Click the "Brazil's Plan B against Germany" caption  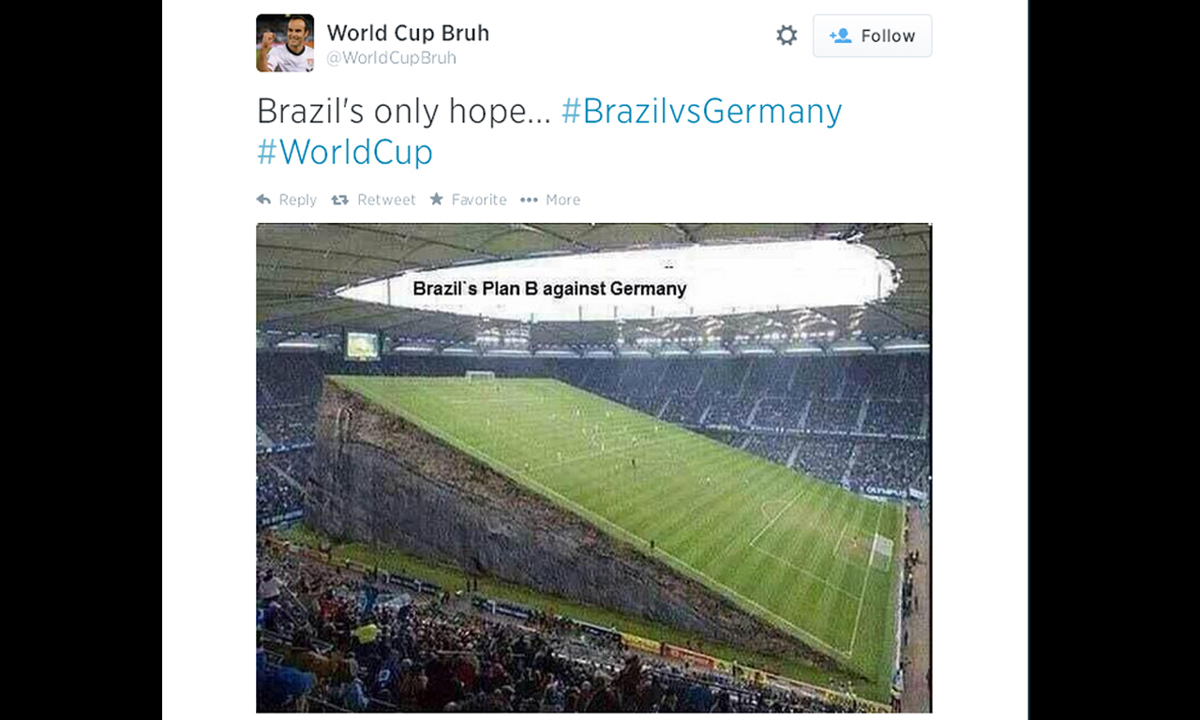point(550,288)
